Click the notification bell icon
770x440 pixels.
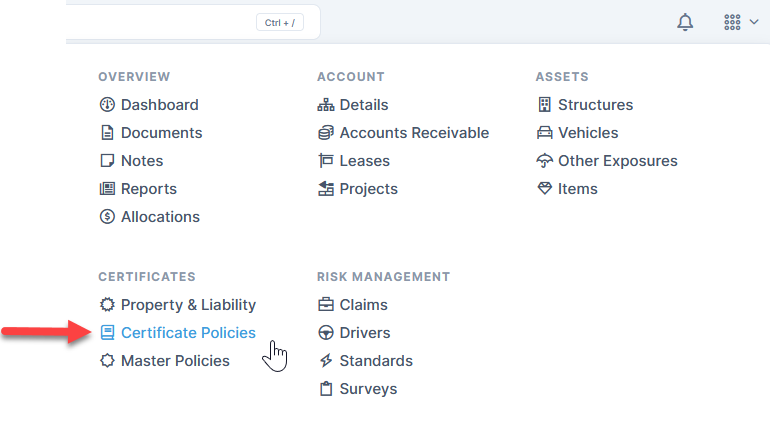click(x=685, y=22)
